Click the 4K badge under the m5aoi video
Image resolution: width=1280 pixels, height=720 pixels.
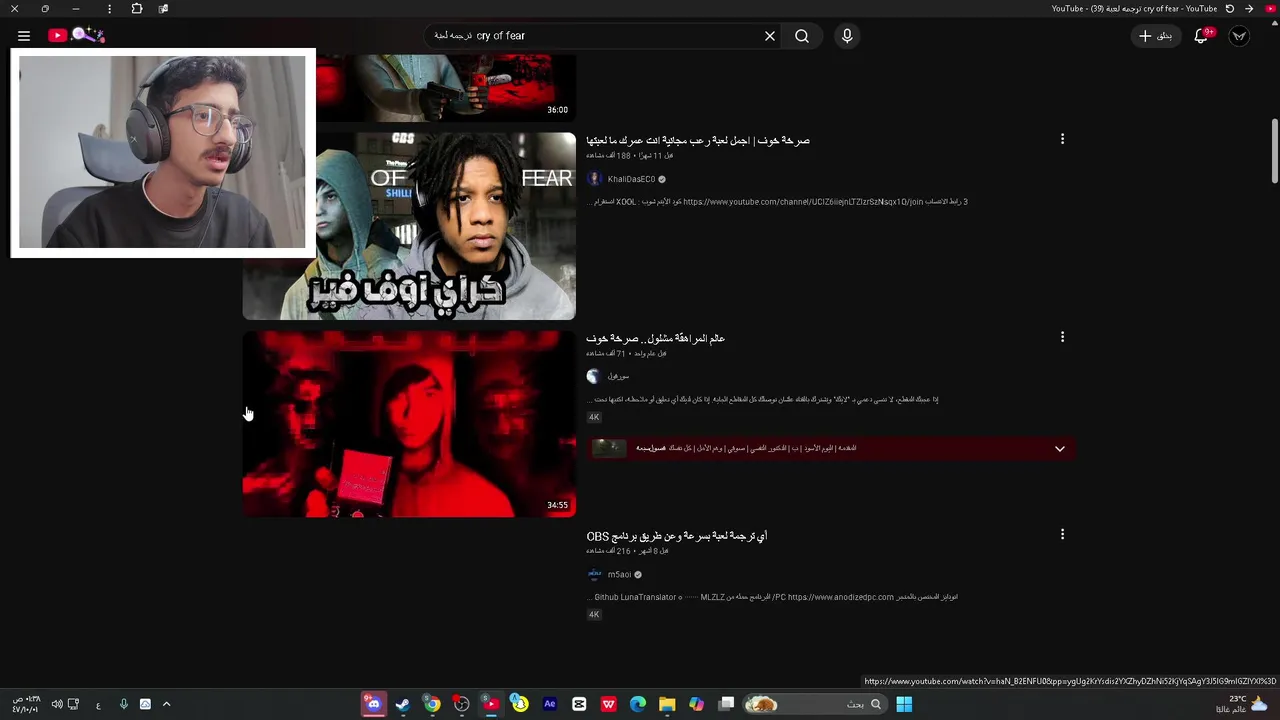click(594, 614)
